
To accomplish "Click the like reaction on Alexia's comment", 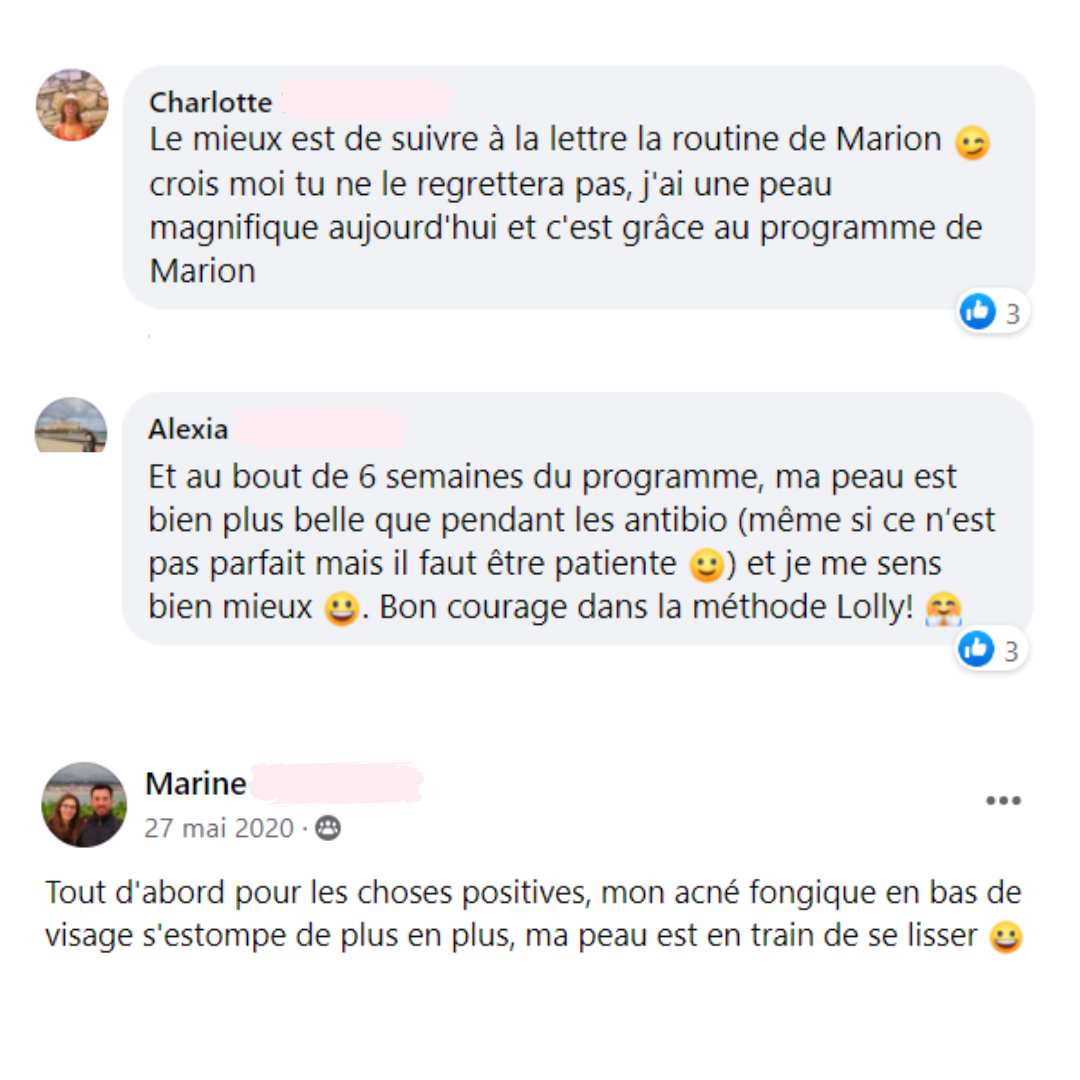I will pos(976,649).
